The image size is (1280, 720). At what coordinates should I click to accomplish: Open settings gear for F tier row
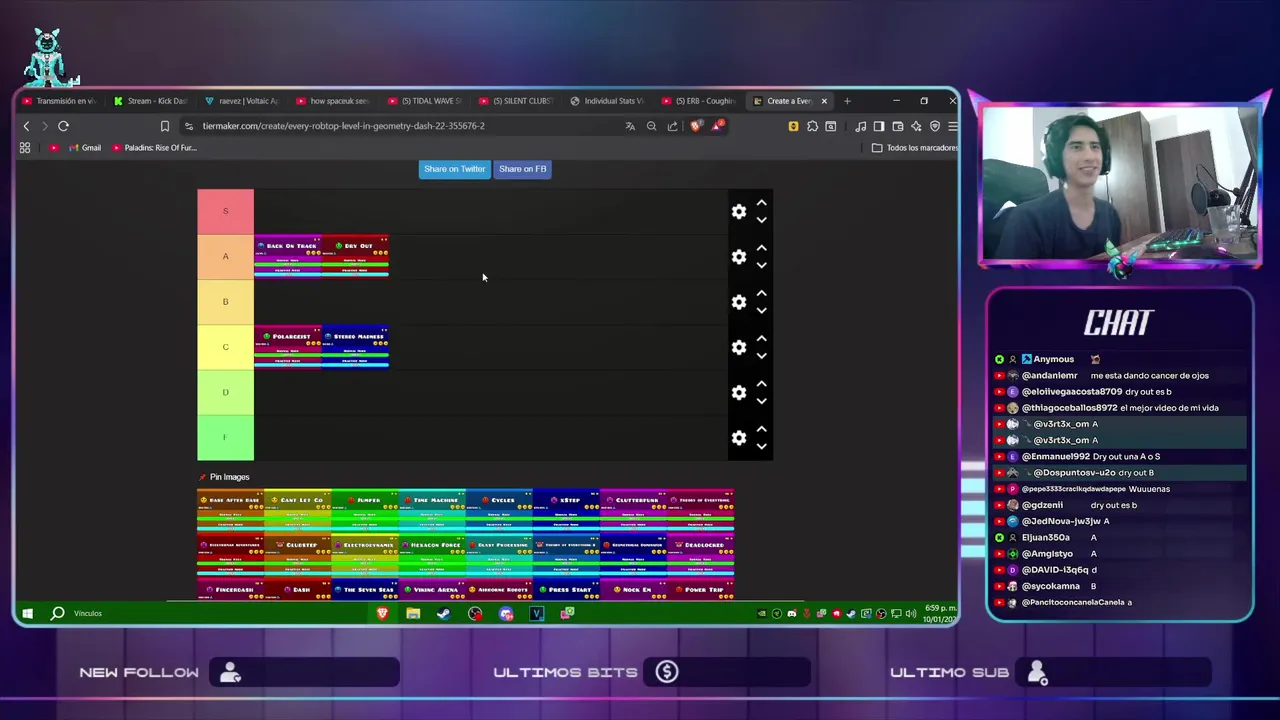pyautogui.click(x=738, y=438)
